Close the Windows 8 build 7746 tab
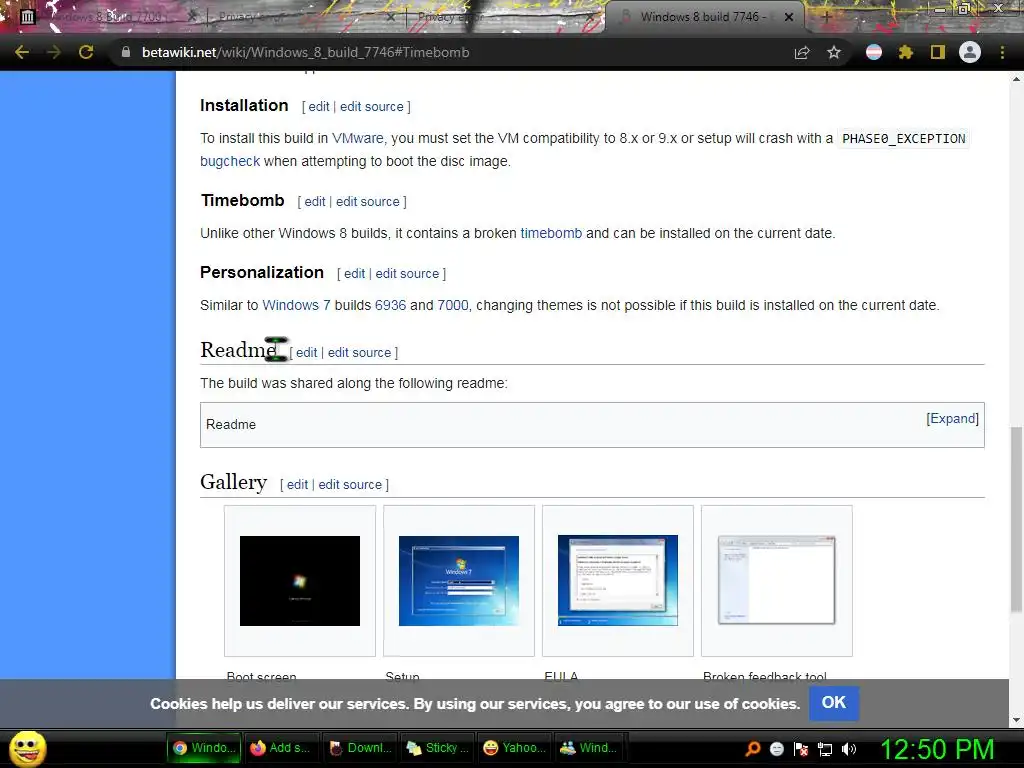The height and width of the screenshot is (768, 1024). pos(789,17)
